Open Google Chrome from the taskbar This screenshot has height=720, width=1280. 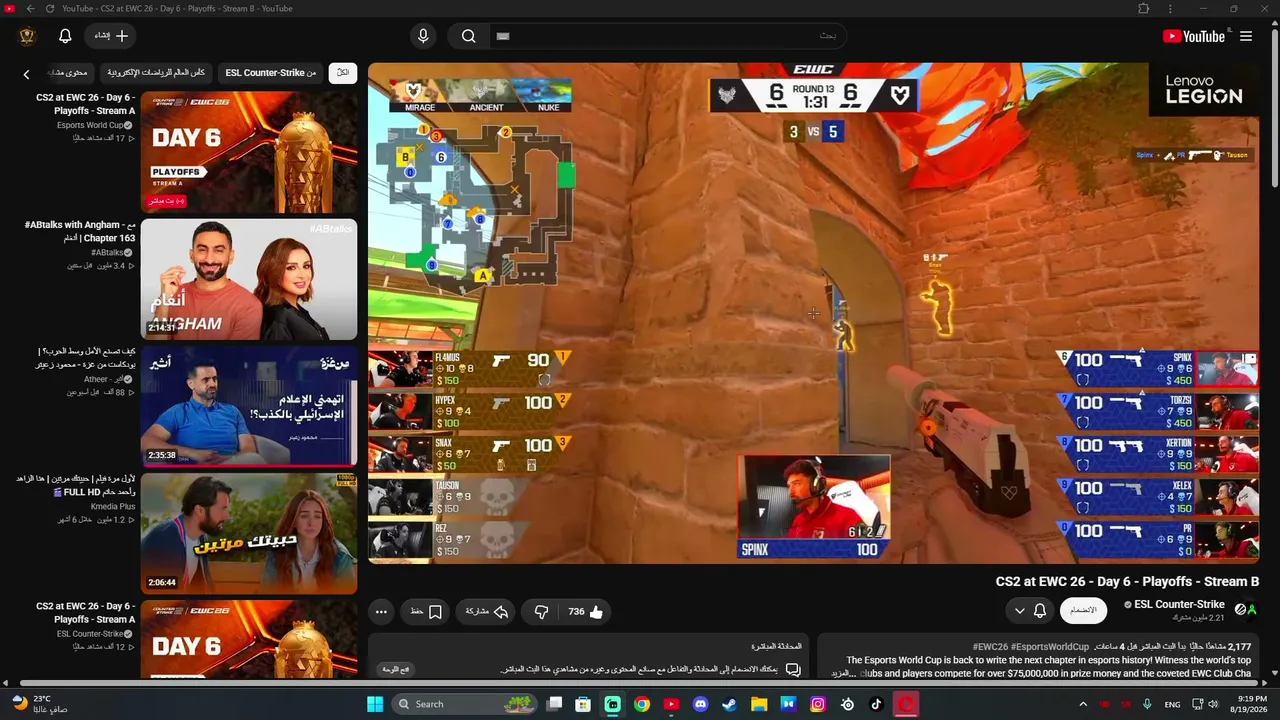(642, 704)
